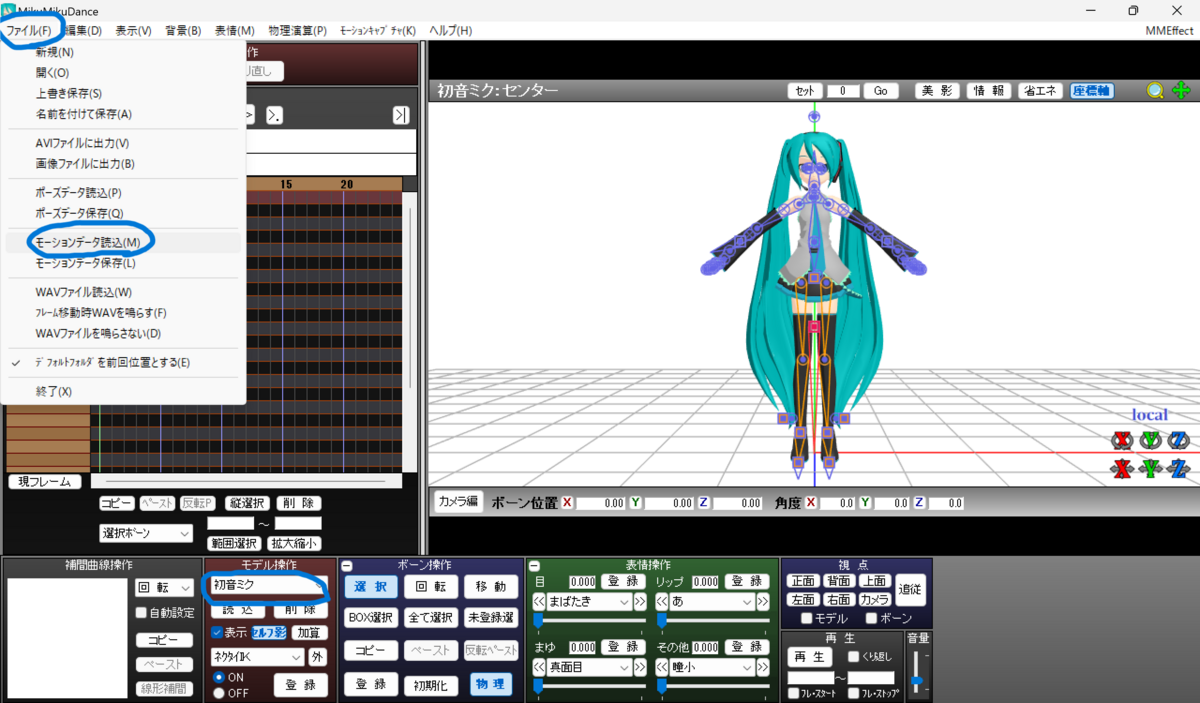This screenshot has width=1200, height=703.
Task: Click the 物理 physics button in bone panel
Action: [x=491, y=684]
